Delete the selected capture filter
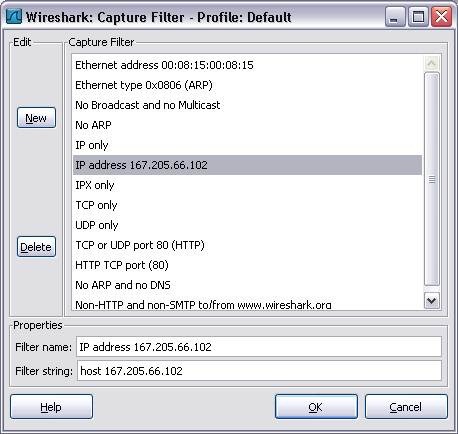458x434 pixels. 36,247
